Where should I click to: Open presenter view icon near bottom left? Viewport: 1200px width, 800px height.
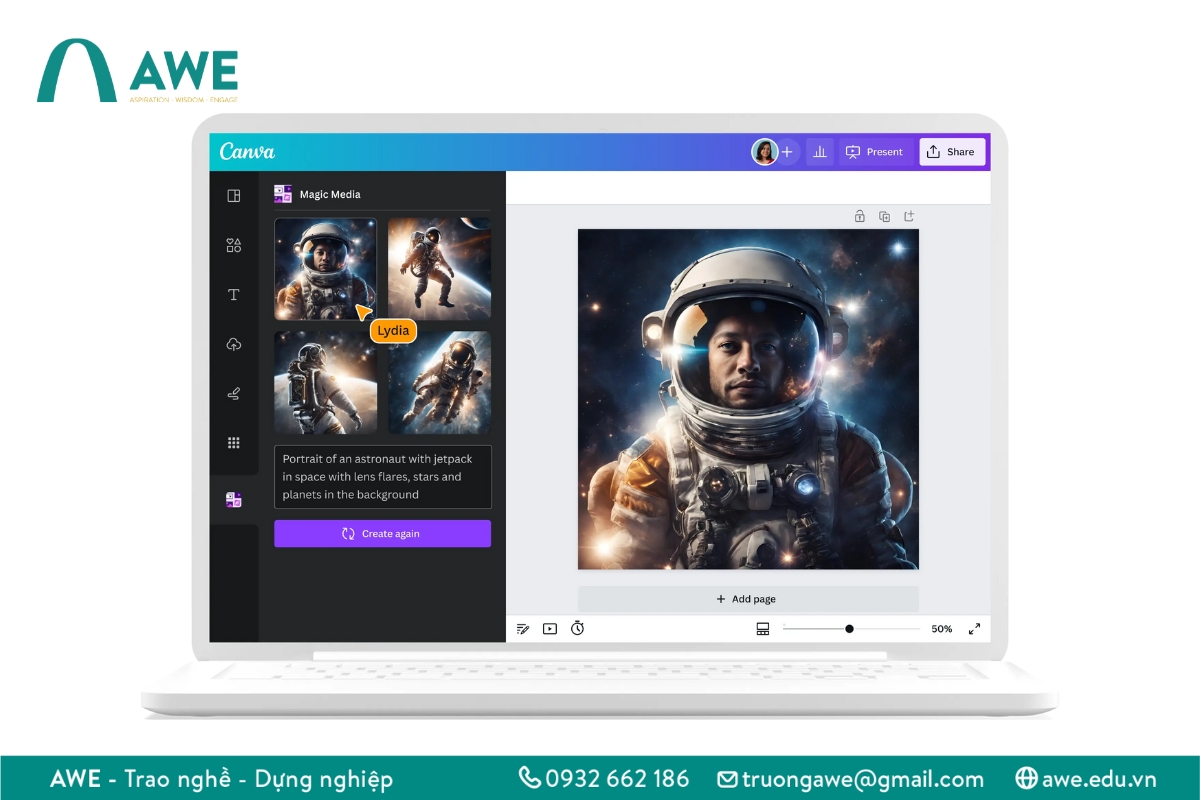point(549,628)
